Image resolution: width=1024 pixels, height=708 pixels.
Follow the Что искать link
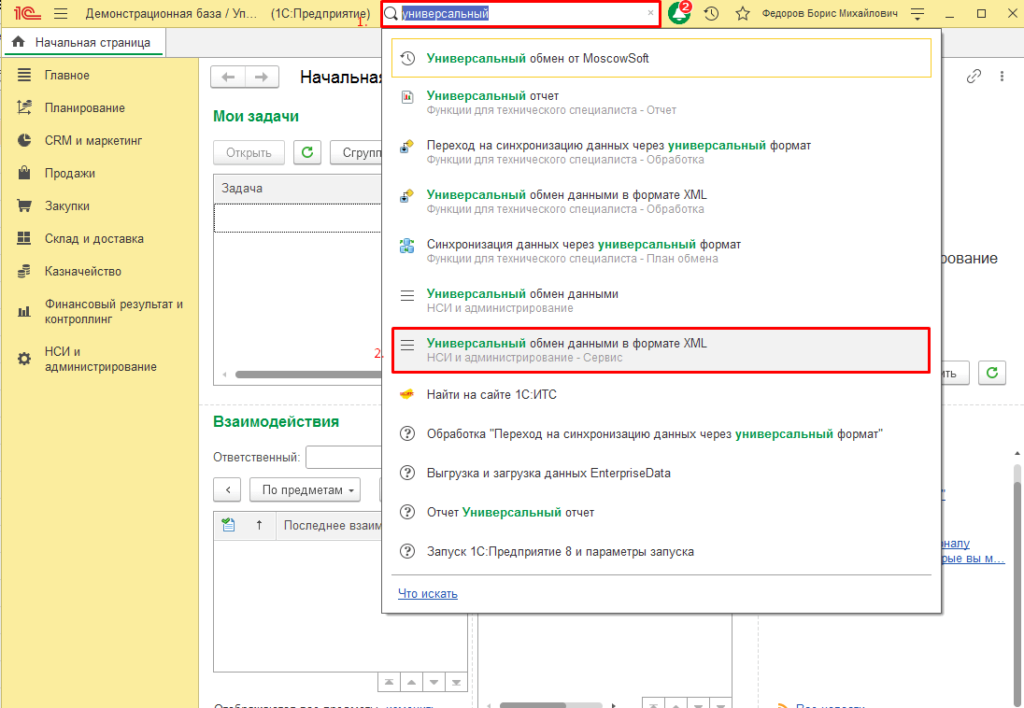428,594
